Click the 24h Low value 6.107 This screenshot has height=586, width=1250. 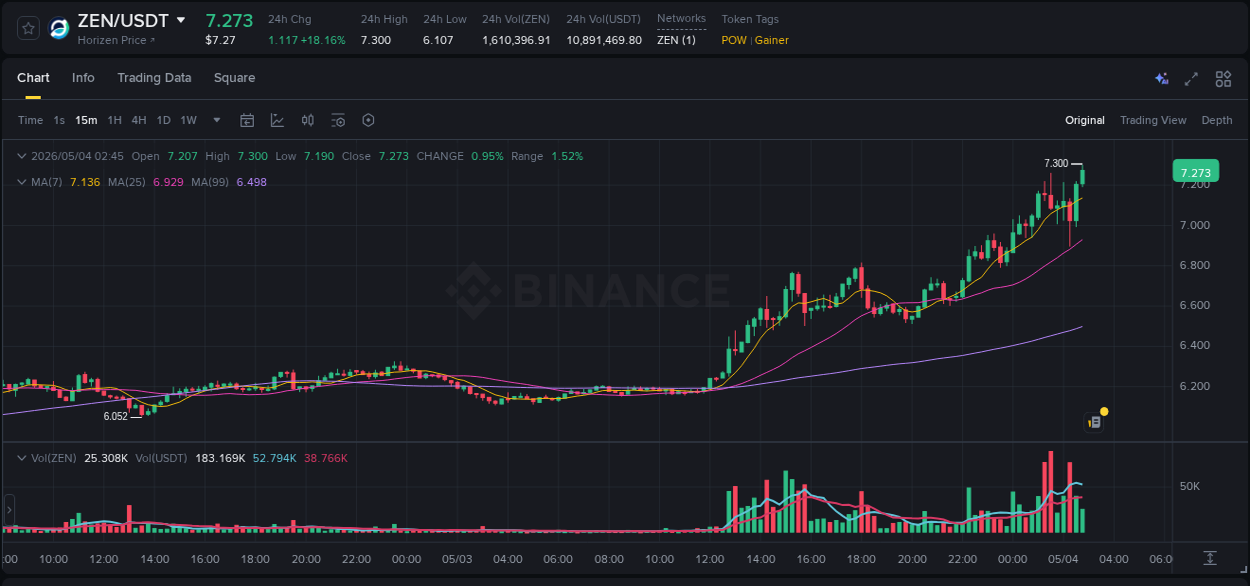(x=438, y=40)
